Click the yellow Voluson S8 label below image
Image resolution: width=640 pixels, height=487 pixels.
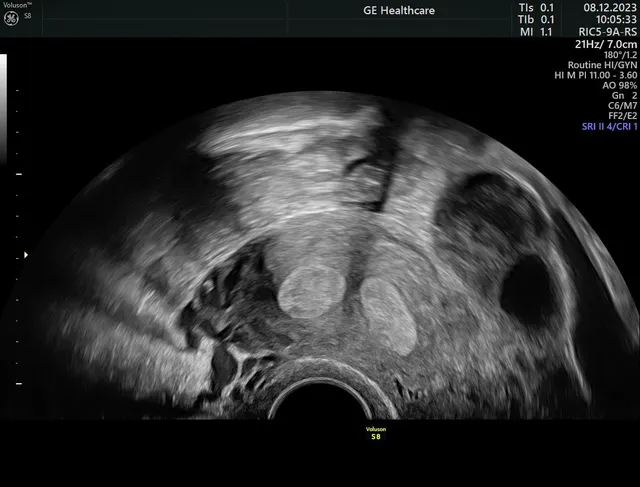tap(374, 432)
